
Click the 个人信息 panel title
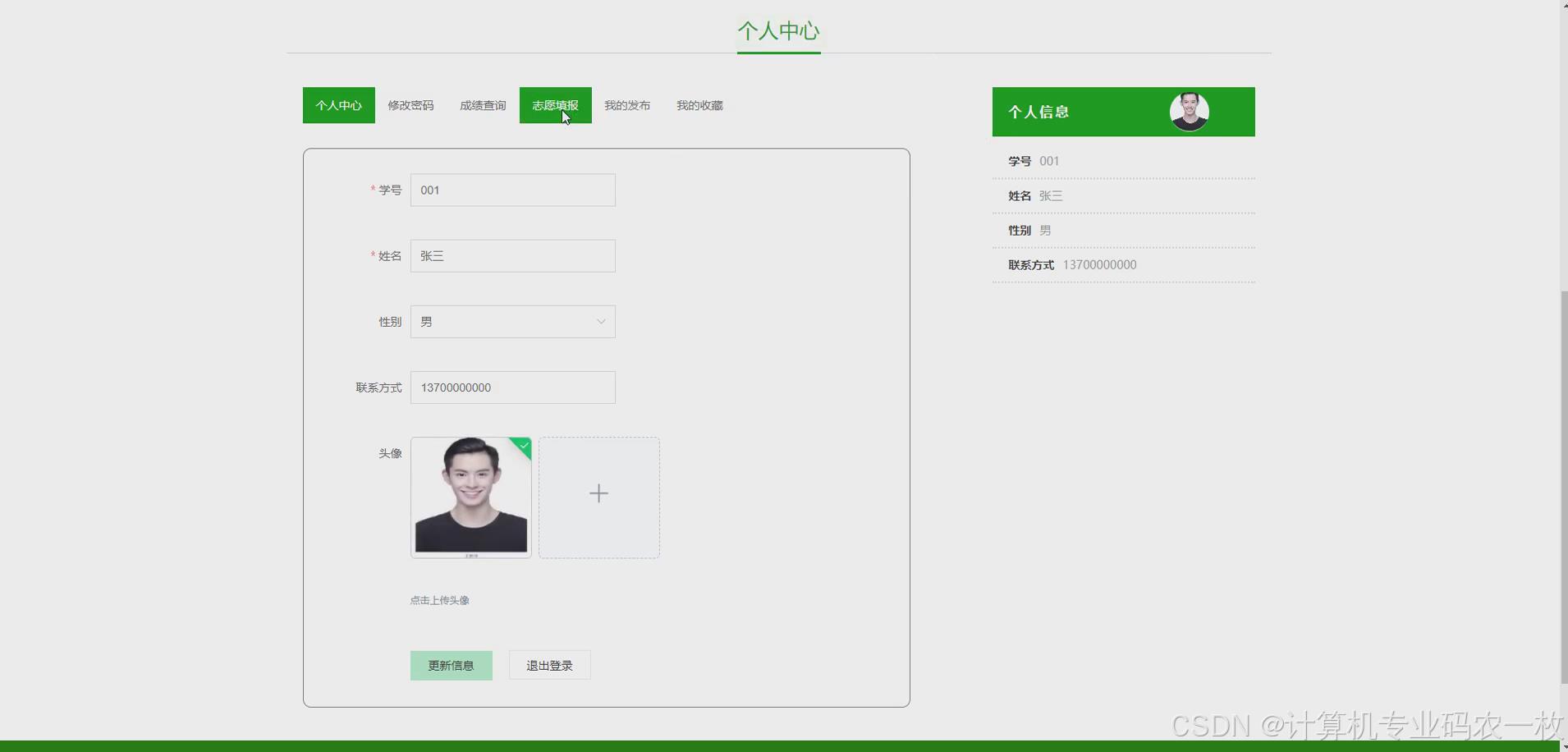1039,112
